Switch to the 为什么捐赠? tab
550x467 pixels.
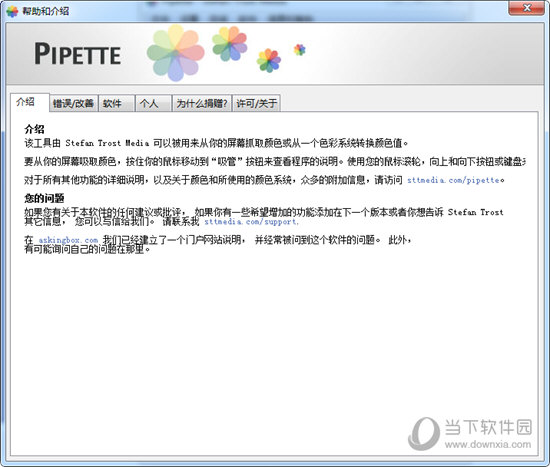click(x=202, y=103)
